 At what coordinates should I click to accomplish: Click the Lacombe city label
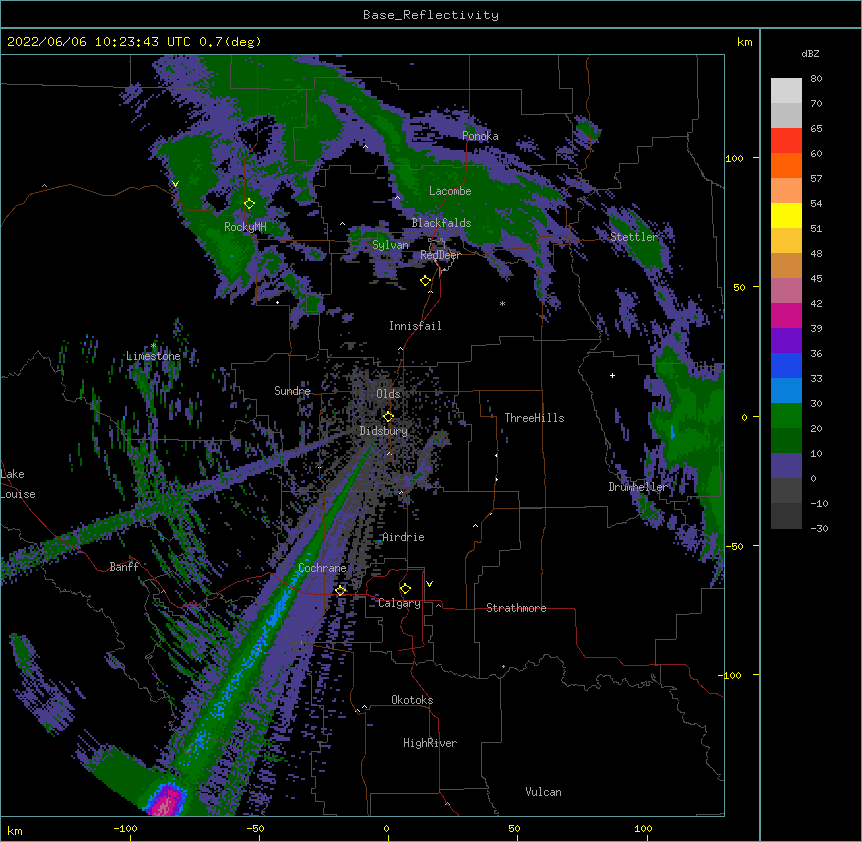[450, 191]
